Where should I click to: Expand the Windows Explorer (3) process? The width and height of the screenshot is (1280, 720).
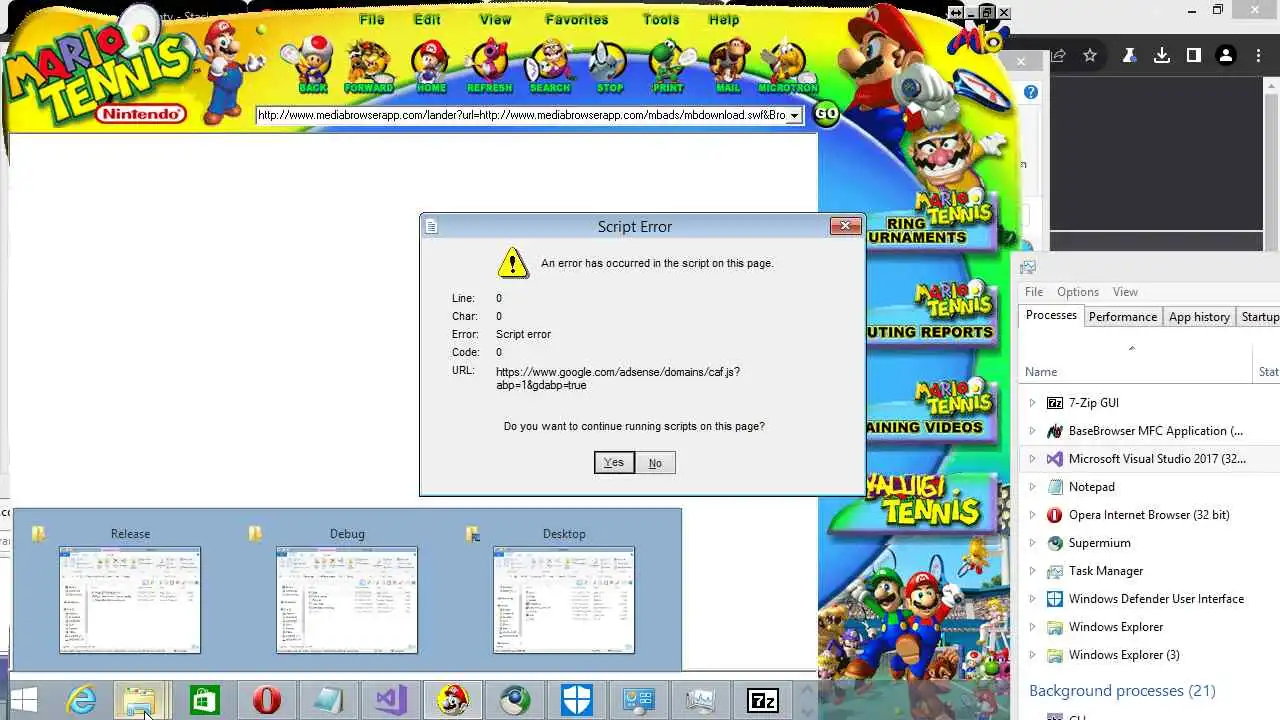click(1032, 655)
